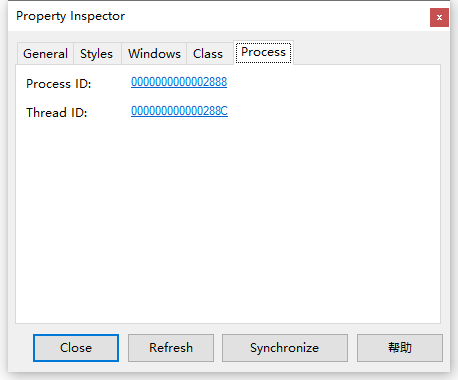
Task: Click the Close button
Action: click(x=76, y=348)
